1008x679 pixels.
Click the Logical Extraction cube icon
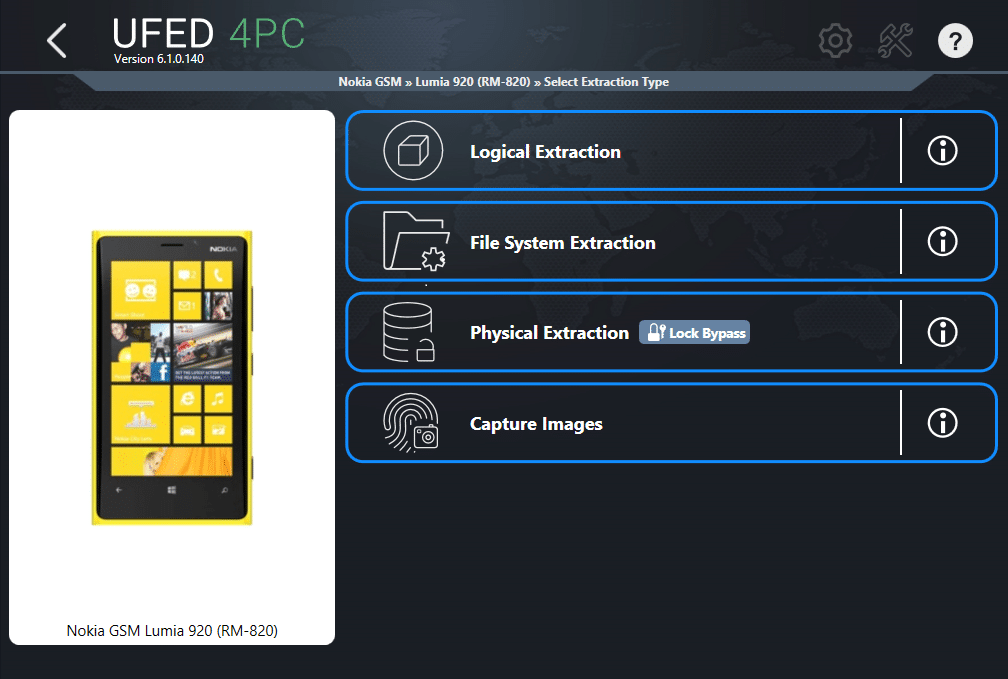pos(413,151)
